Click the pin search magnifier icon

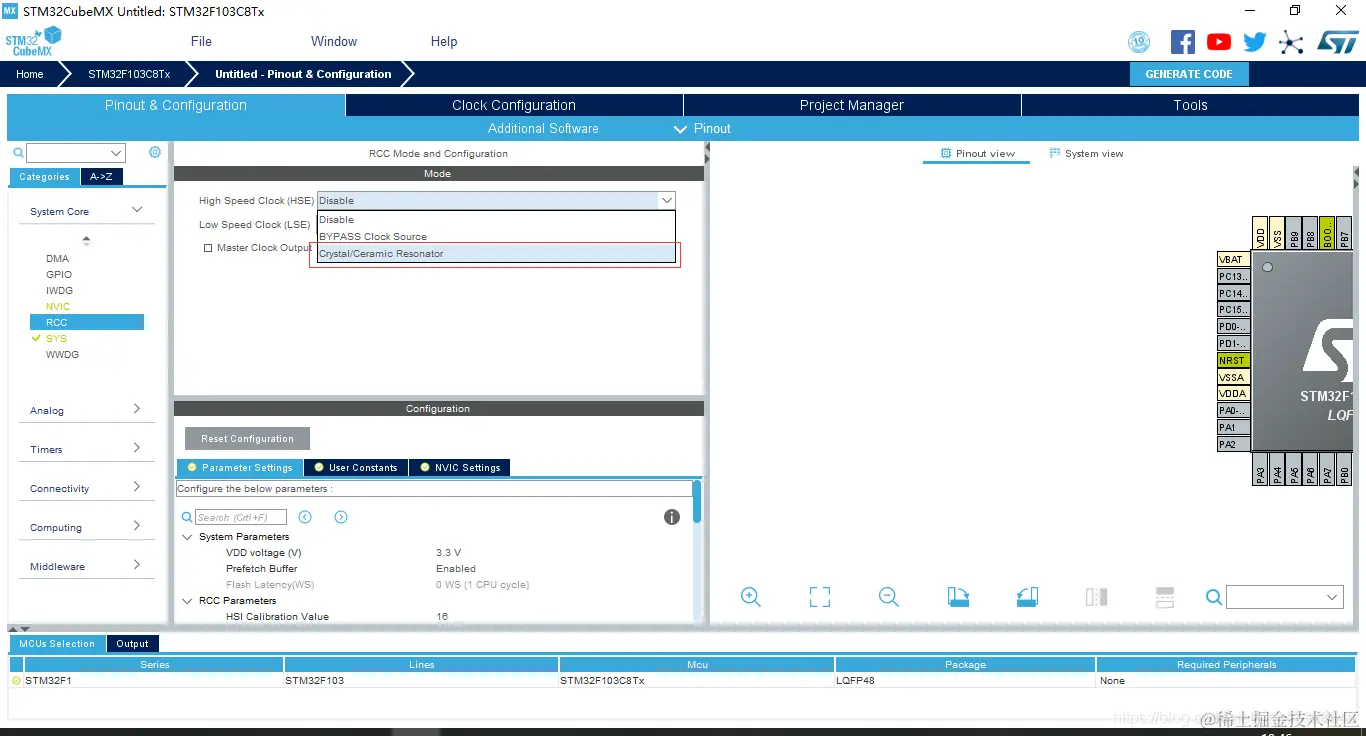tap(1214, 597)
